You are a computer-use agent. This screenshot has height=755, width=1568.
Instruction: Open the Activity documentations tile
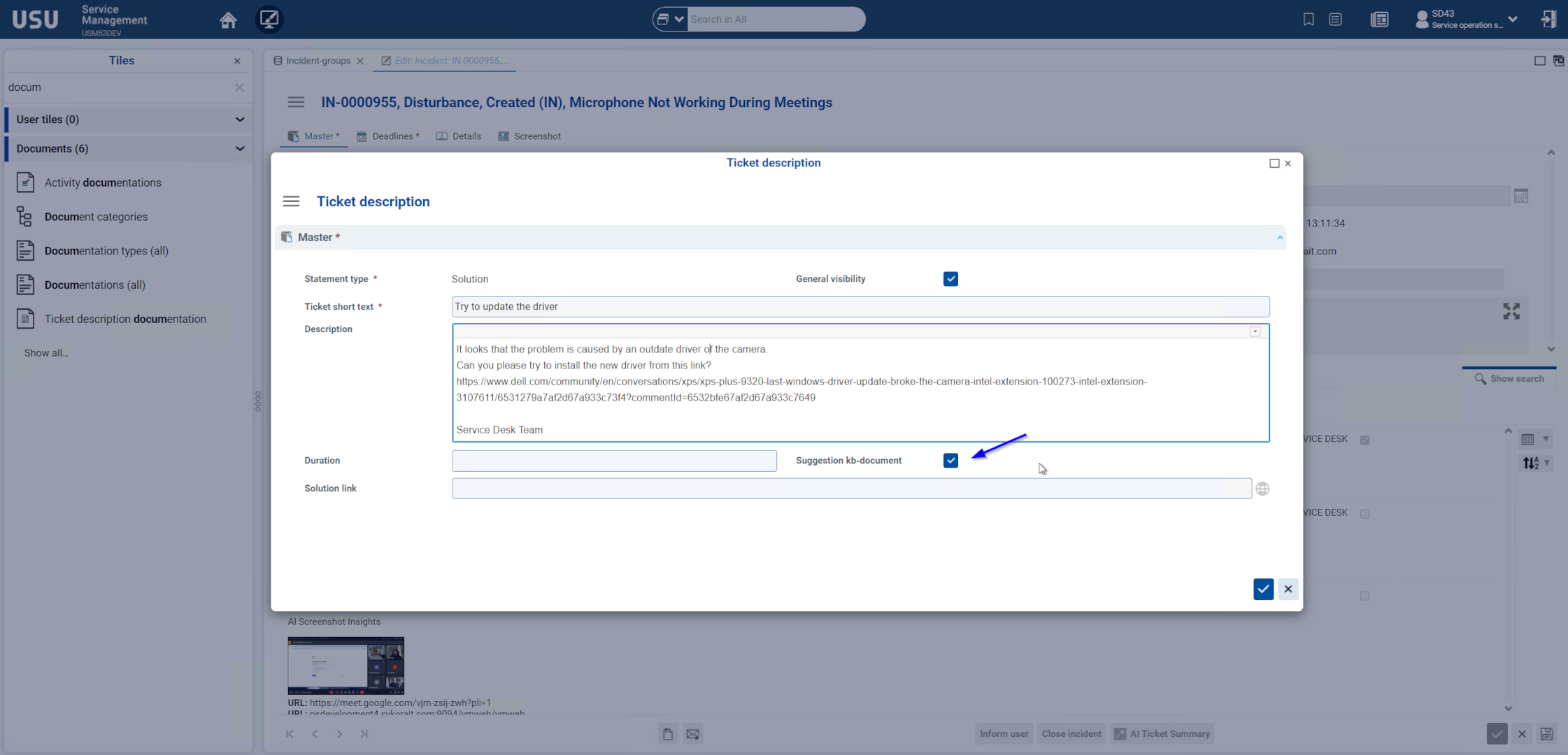pyautogui.click(x=103, y=182)
